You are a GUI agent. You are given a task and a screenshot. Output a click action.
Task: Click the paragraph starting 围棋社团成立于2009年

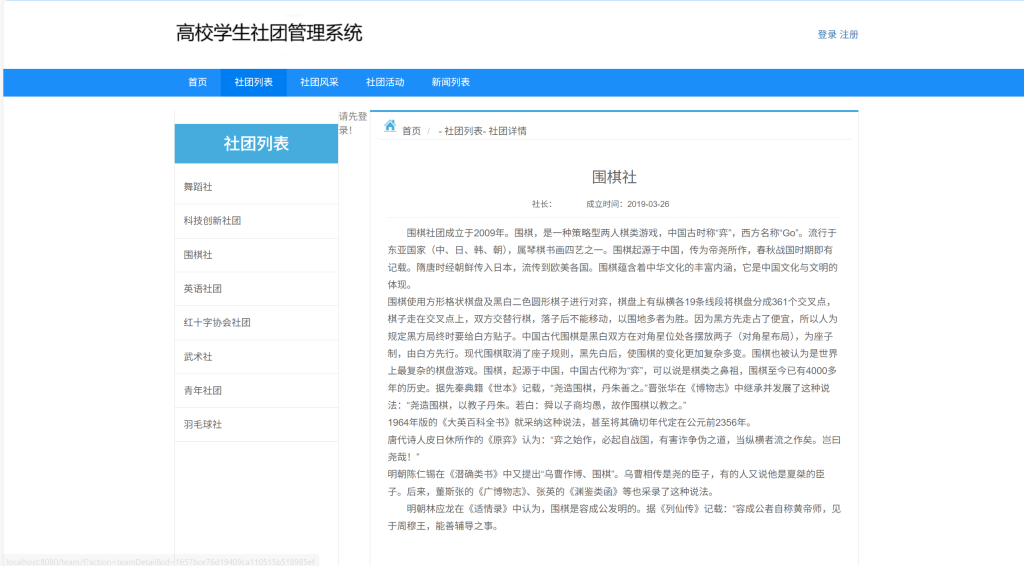click(614, 259)
